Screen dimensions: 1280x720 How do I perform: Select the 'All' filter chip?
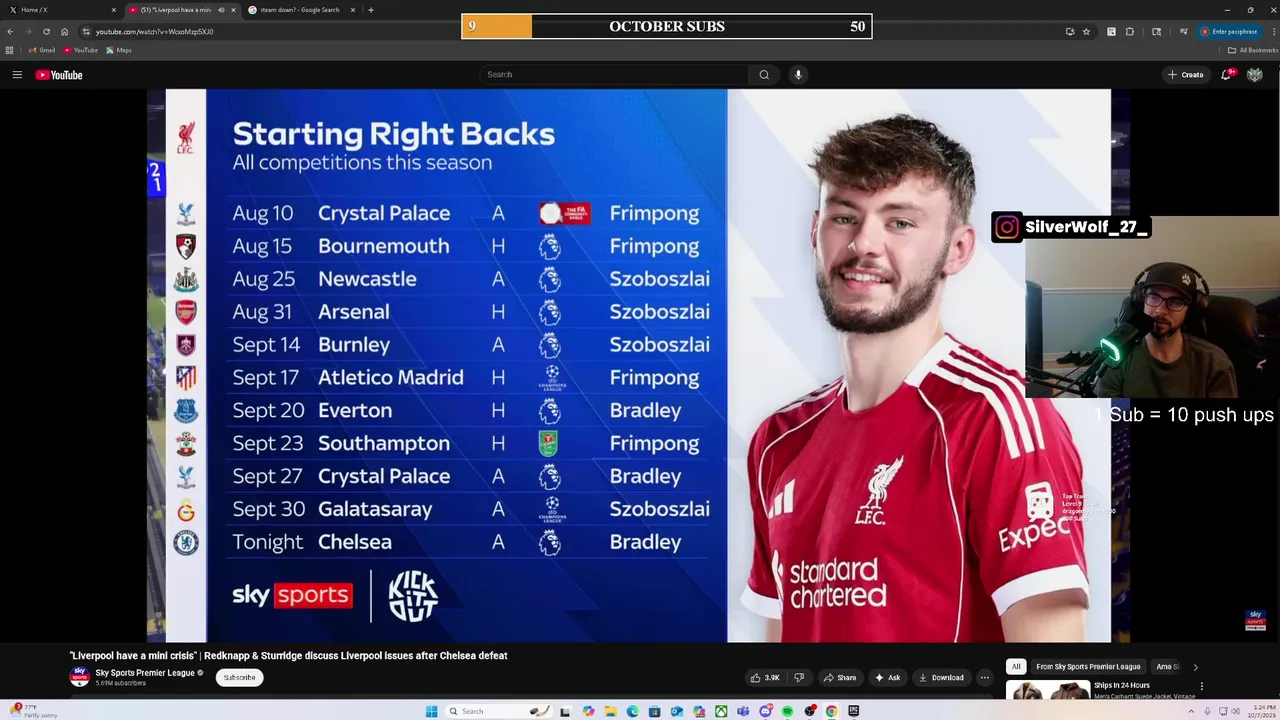[x=1016, y=666]
